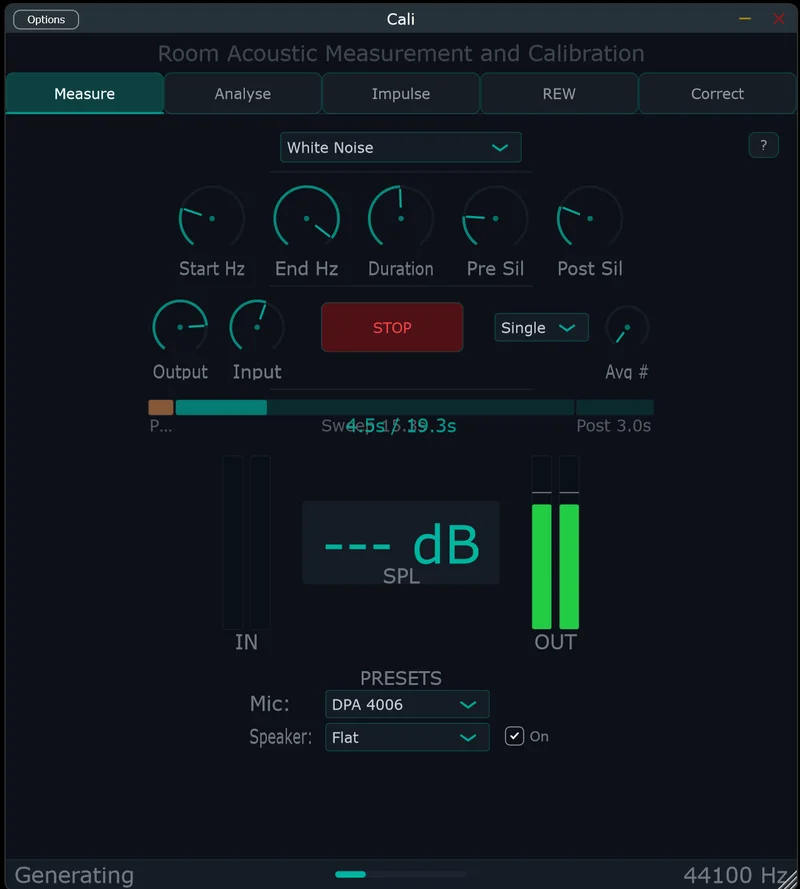Screen dimensions: 800x889
Task: Click the Avg # knob
Action: (x=627, y=328)
